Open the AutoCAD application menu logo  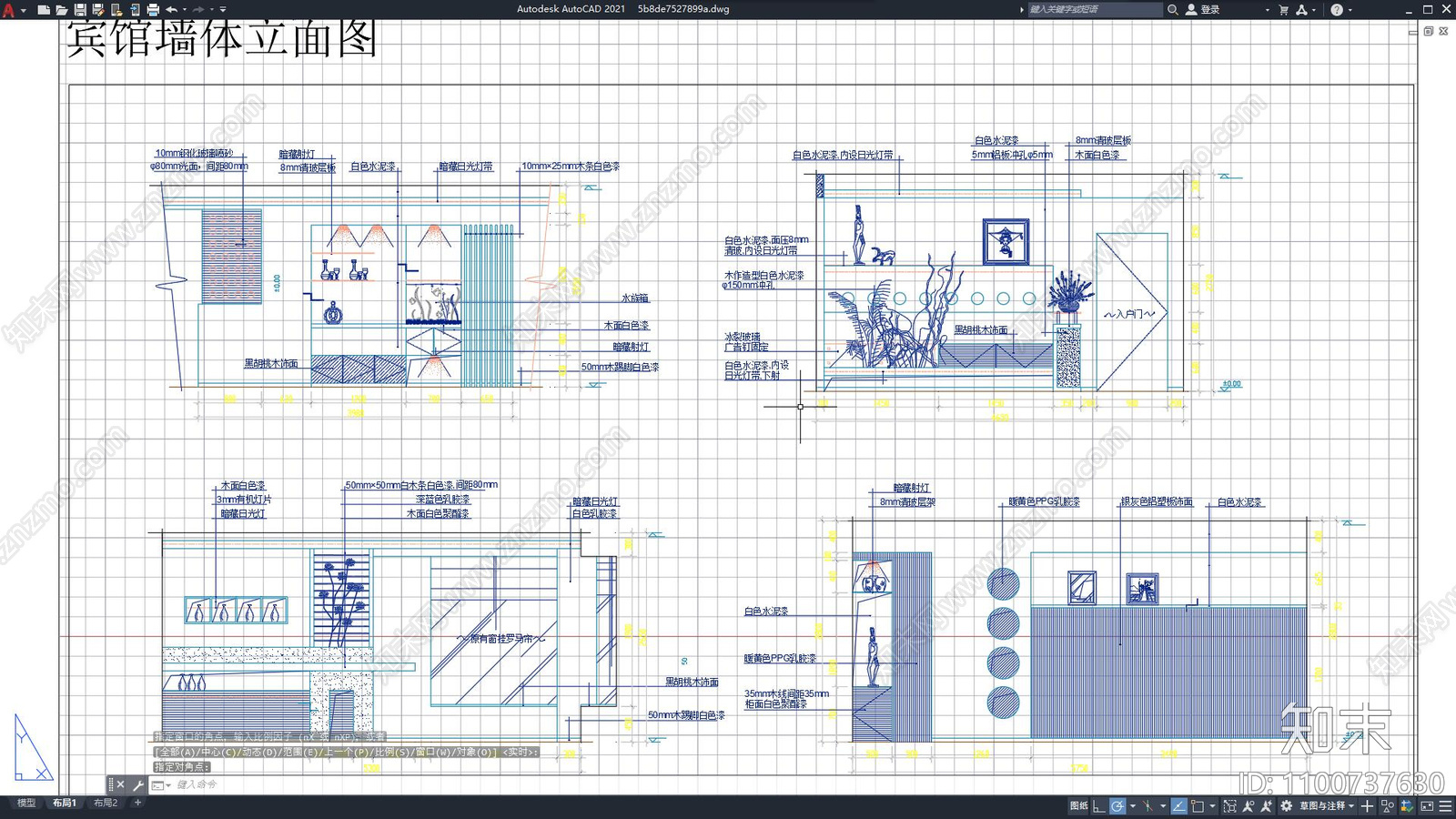point(9,10)
